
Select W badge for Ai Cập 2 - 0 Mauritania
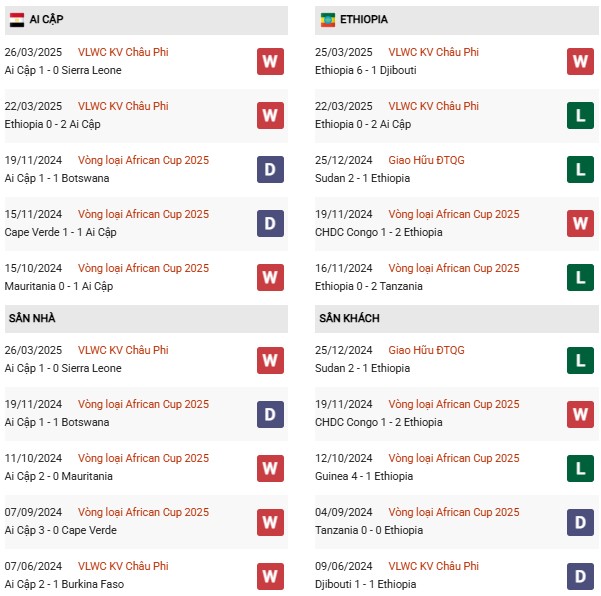click(x=269, y=467)
